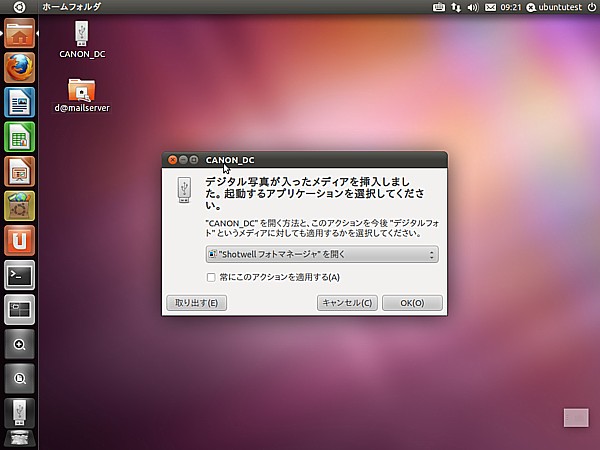Maximize the CANON_DC dialog window
600x450 pixels.
point(194,160)
